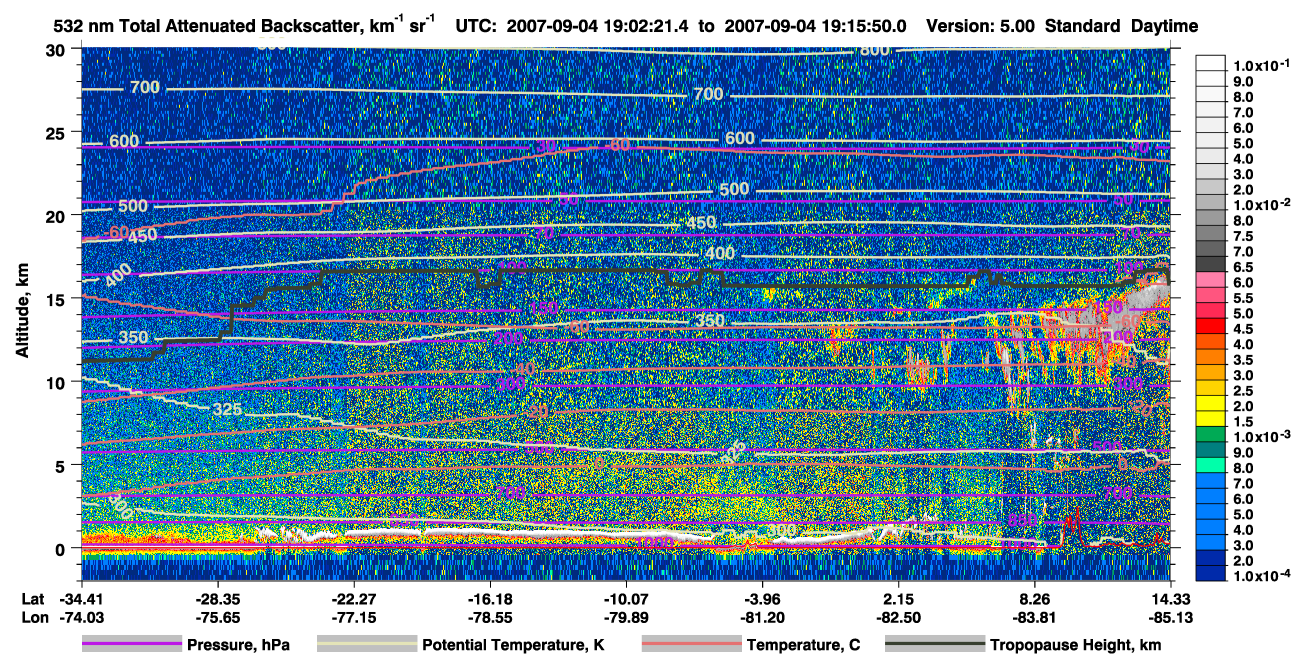Viewport: 1300px width, 667px height.
Task: Click the colorbar label 1.0x10-2
Action: (1263, 204)
